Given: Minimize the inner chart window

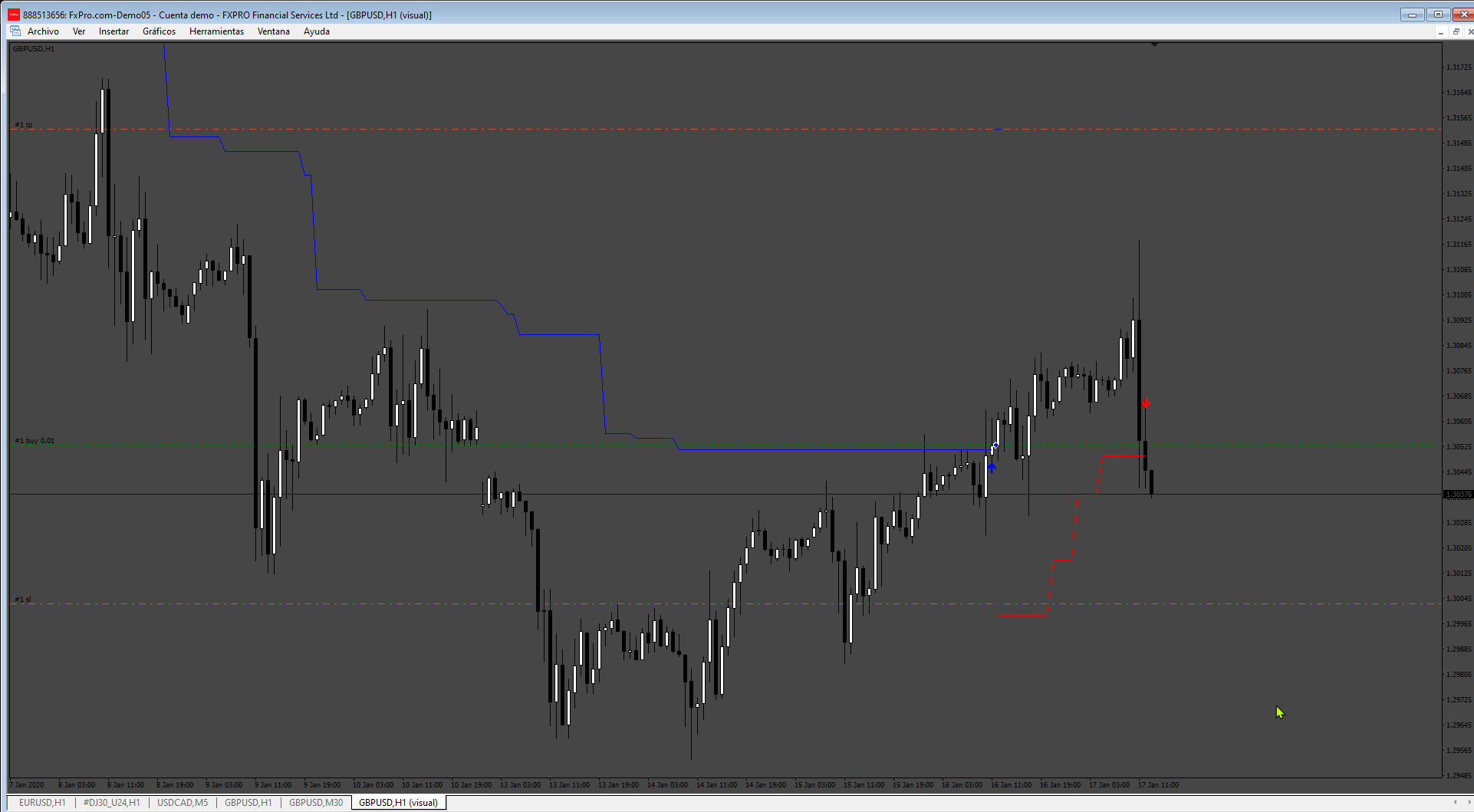Looking at the screenshot, I should (x=1441, y=32).
